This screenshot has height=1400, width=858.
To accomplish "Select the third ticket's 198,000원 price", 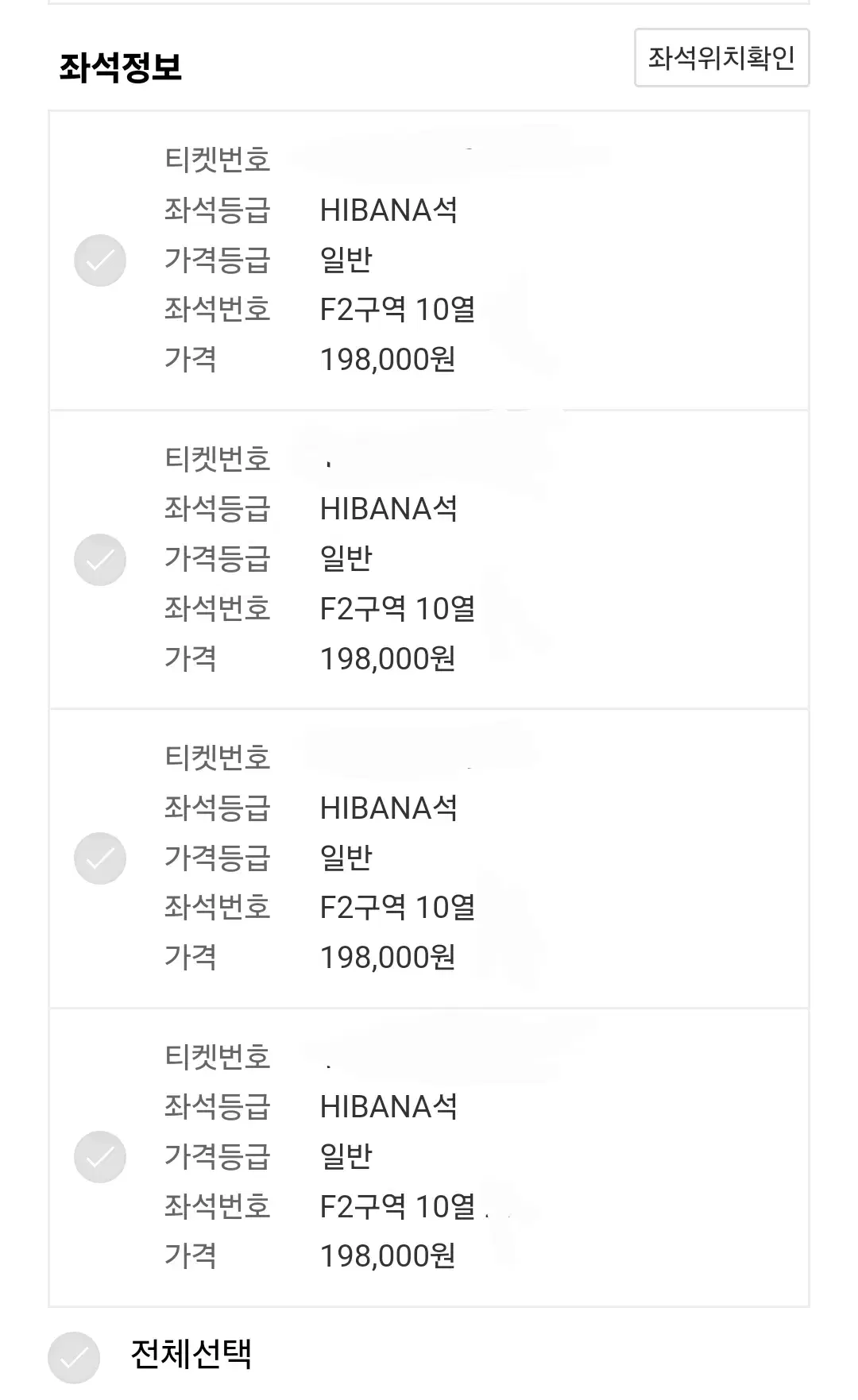I will tap(388, 958).
